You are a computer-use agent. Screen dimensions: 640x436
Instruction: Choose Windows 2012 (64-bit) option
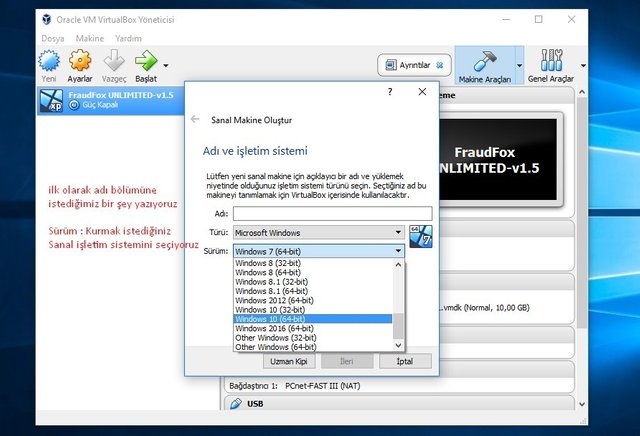tap(313, 300)
